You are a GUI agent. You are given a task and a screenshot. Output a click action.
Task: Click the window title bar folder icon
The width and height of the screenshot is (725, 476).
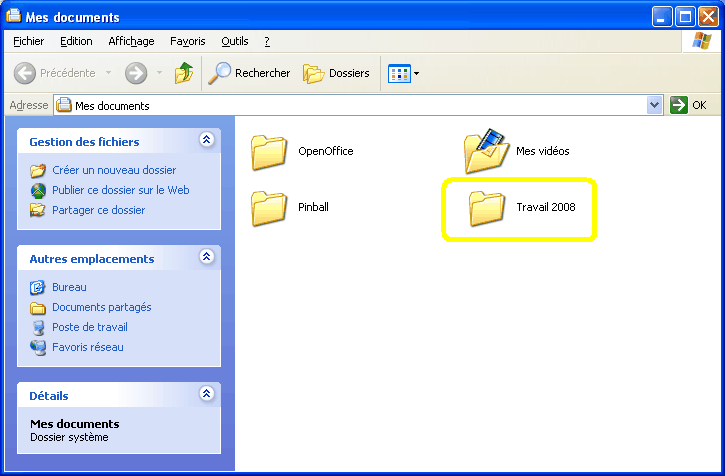(13, 15)
